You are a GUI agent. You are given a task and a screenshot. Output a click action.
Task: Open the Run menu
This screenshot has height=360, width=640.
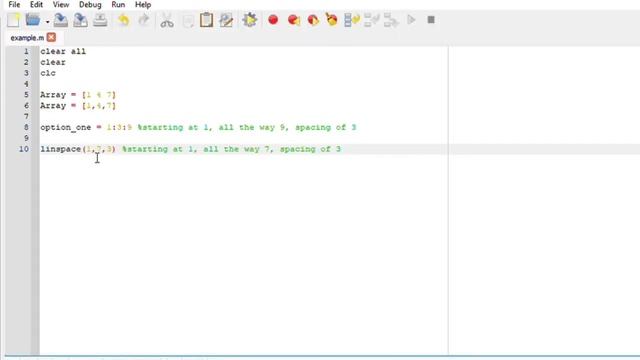(118, 4)
